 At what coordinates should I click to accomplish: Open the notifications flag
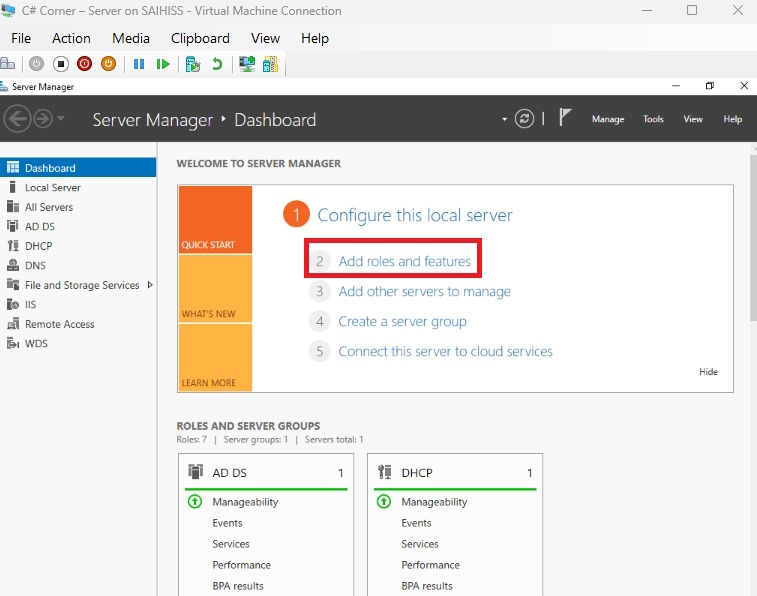564,117
